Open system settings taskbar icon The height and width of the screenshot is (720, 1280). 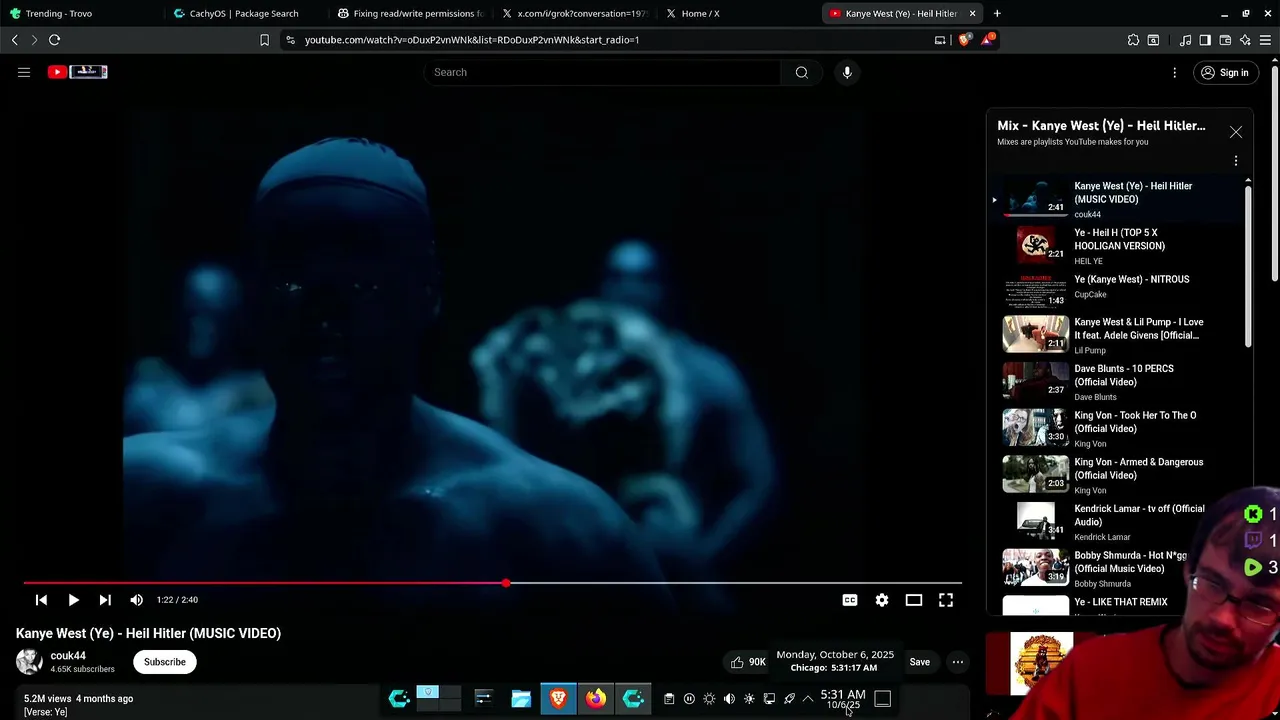[483, 699]
